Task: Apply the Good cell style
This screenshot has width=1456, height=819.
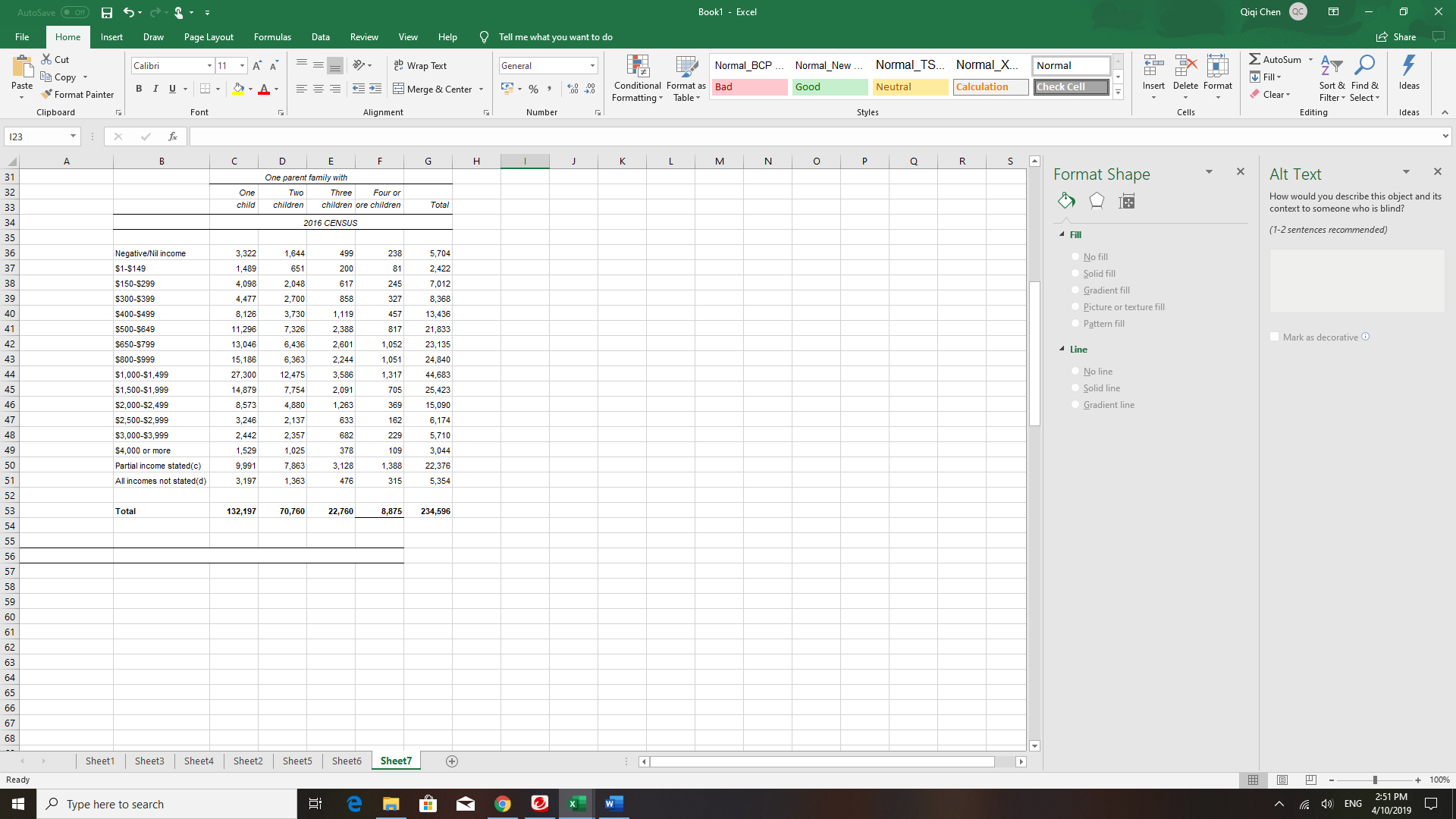Action: [x=830, y=87]
